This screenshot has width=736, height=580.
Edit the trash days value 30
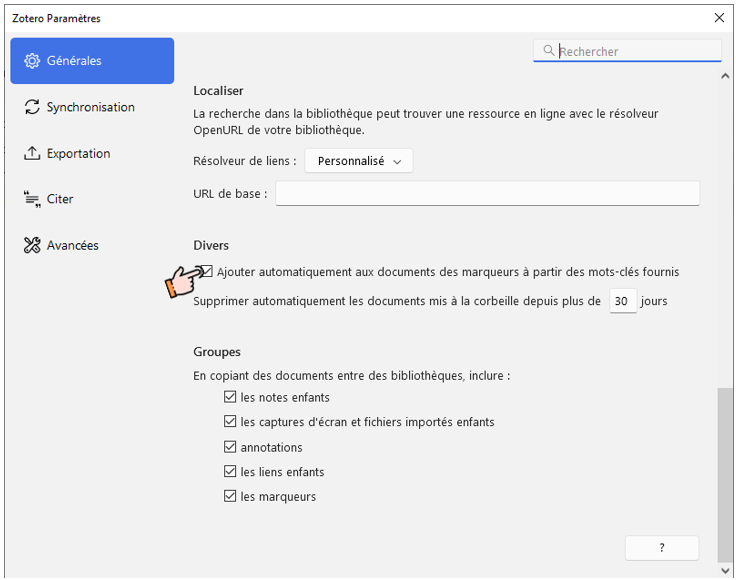(623, 301)
